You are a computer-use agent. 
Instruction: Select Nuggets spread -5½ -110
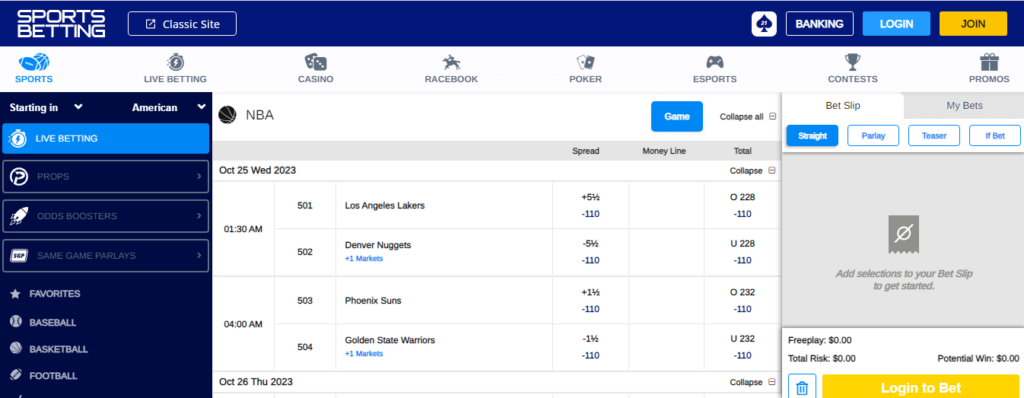click(590, 252)
